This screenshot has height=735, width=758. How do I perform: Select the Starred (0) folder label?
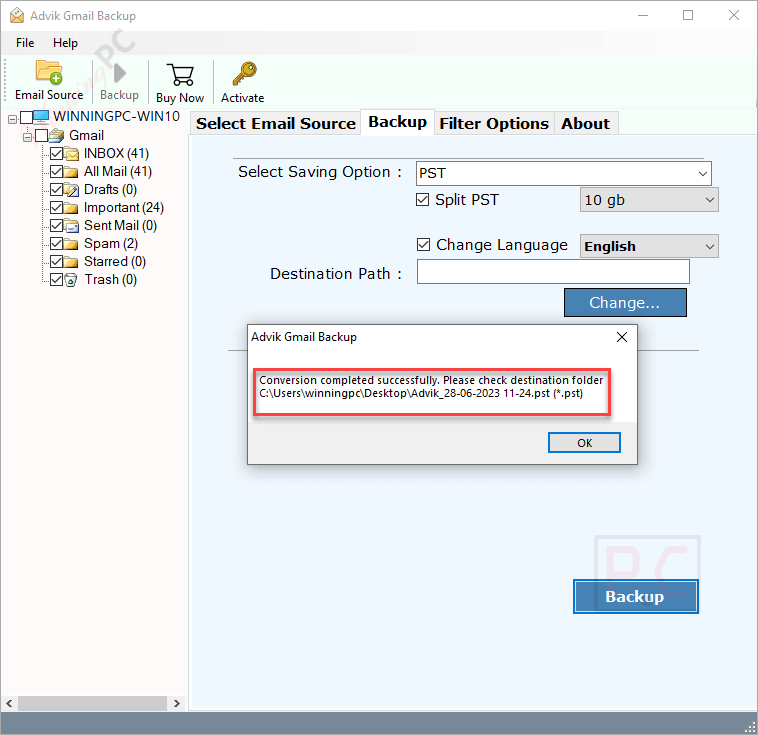point(115,262)
